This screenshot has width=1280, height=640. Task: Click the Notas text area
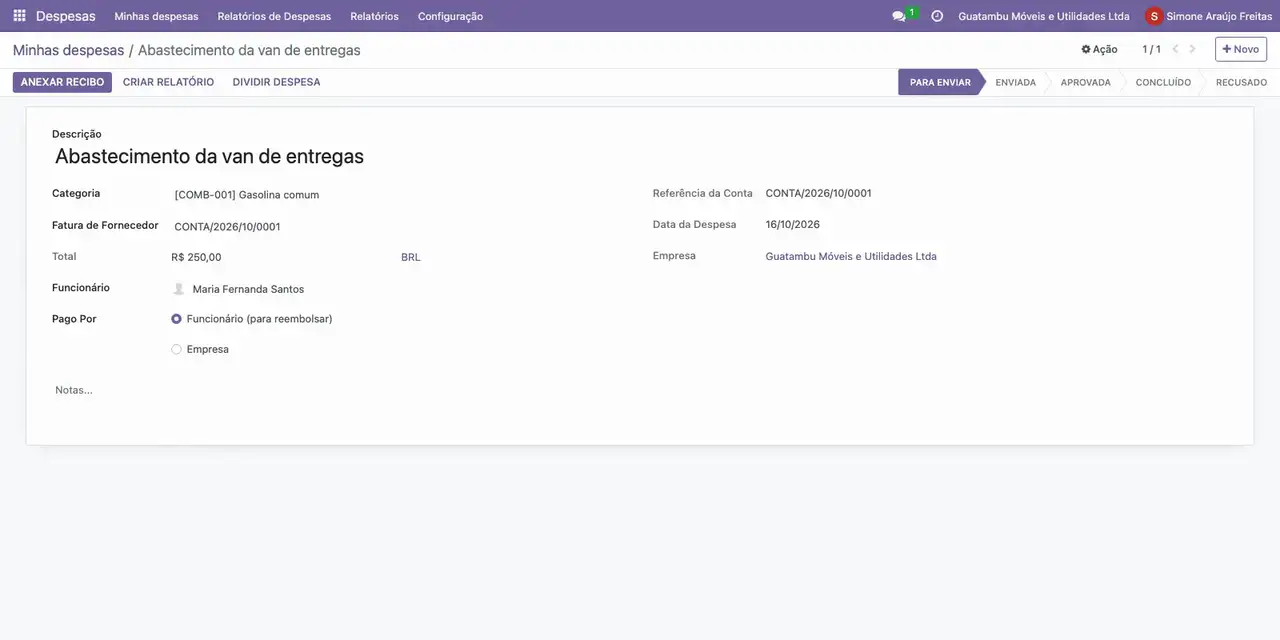click(x=640, y=390)
